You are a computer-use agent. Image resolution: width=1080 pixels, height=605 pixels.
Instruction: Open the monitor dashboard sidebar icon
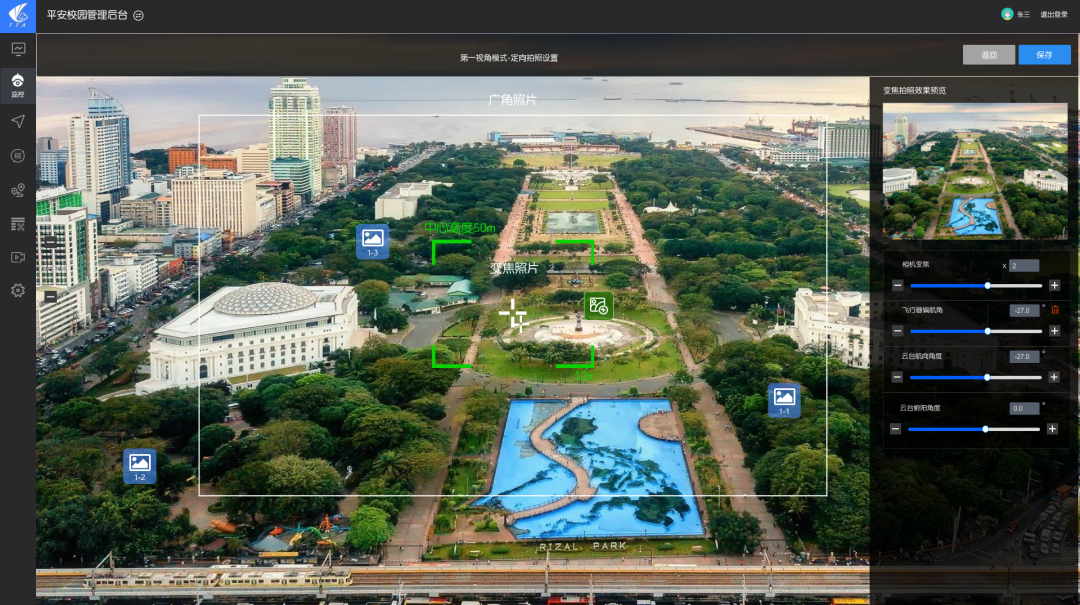point(18,49)
